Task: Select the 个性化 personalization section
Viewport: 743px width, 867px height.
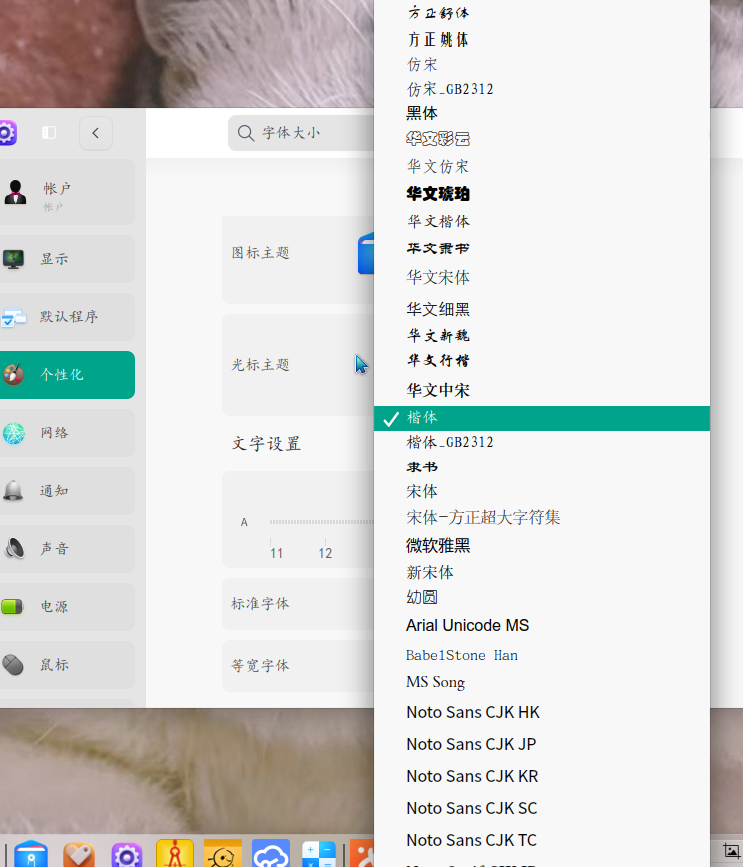Action: click(66, 375)
